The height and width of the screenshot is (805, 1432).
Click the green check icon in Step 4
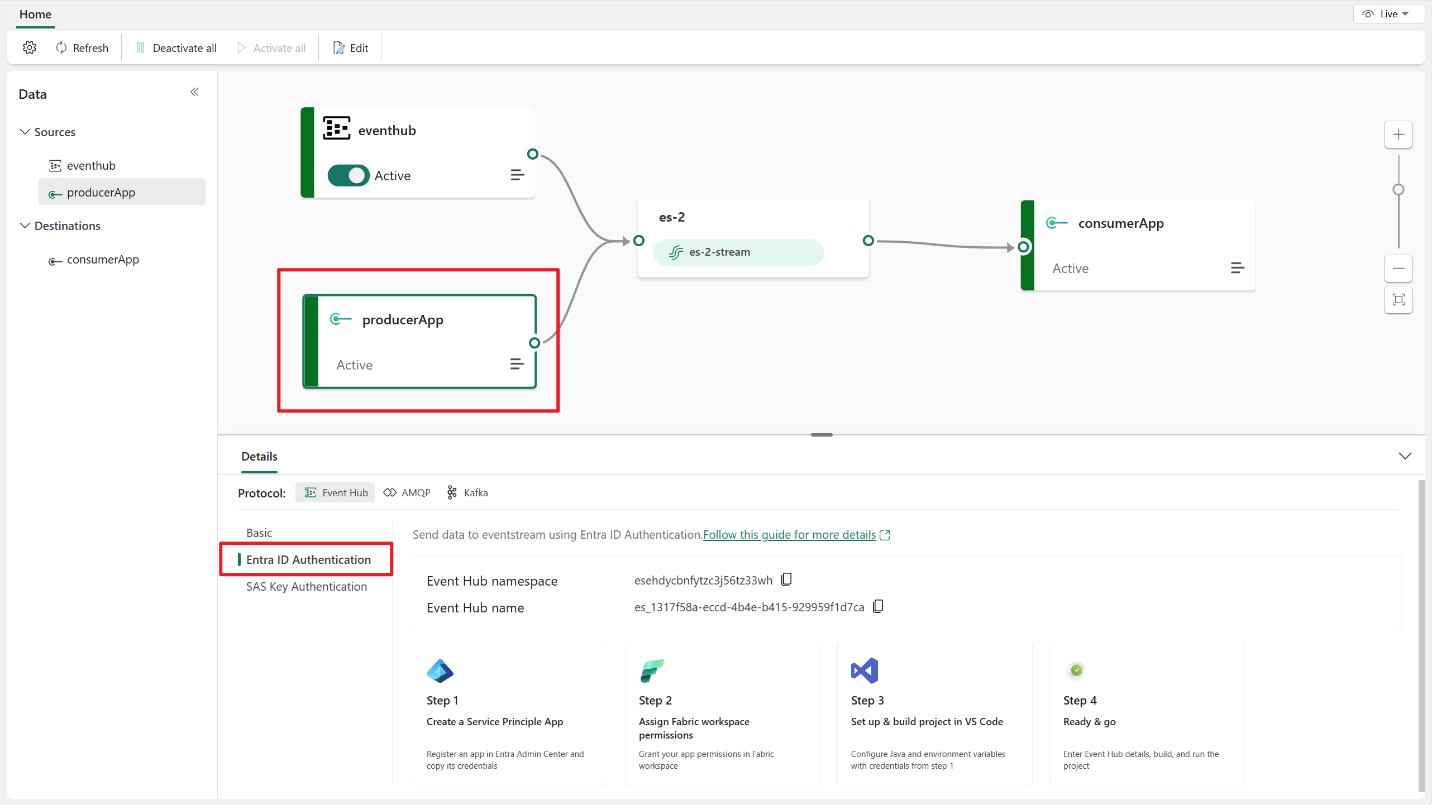pos(1076,670)
